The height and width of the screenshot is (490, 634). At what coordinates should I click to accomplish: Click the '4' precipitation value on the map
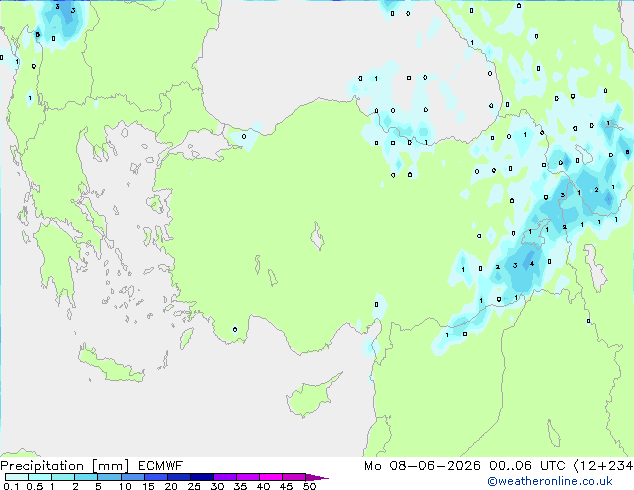(532, 264)
